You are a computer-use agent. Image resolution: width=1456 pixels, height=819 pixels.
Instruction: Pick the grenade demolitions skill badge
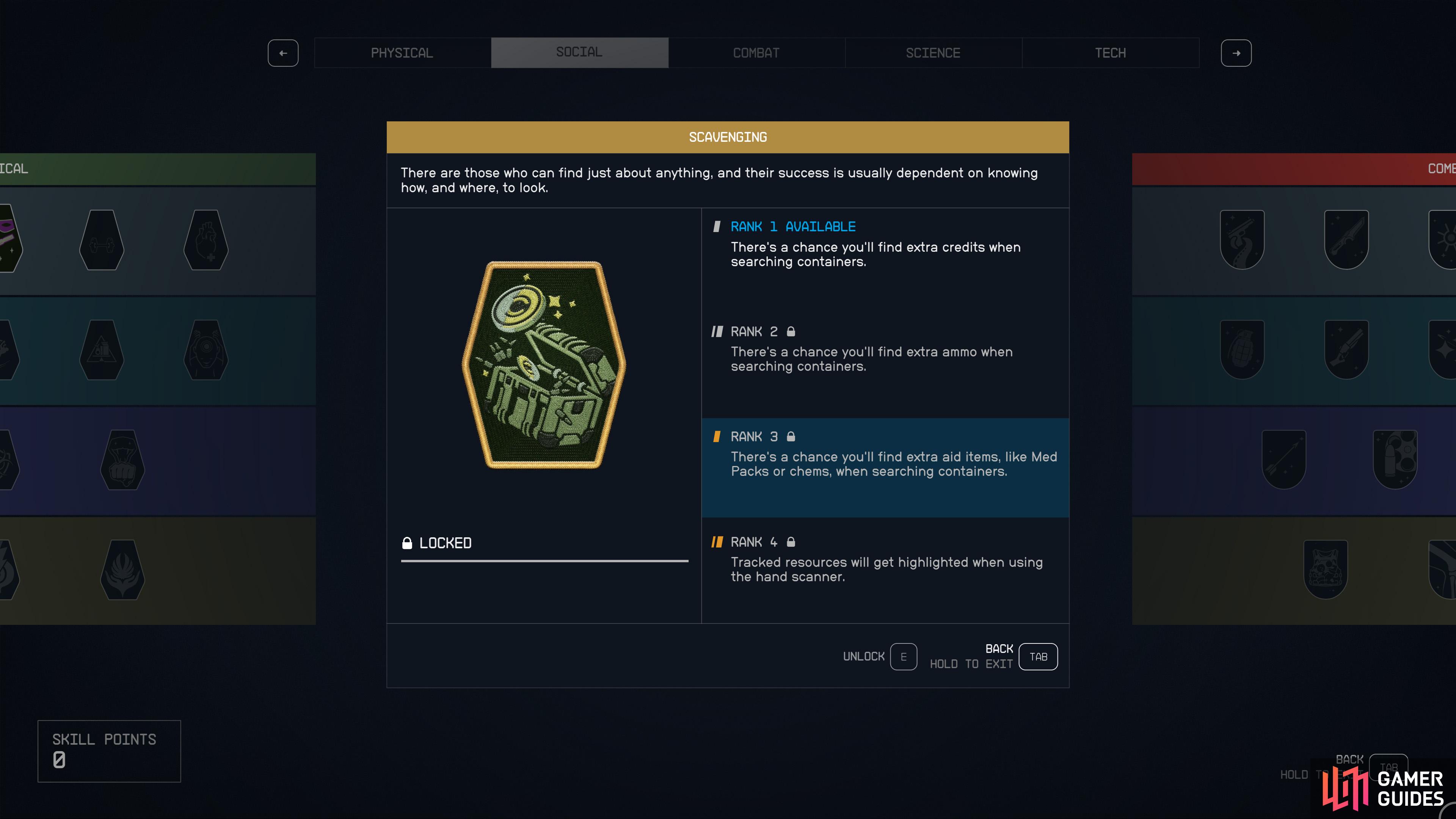pyautogui.click(x=1242, y=349)
